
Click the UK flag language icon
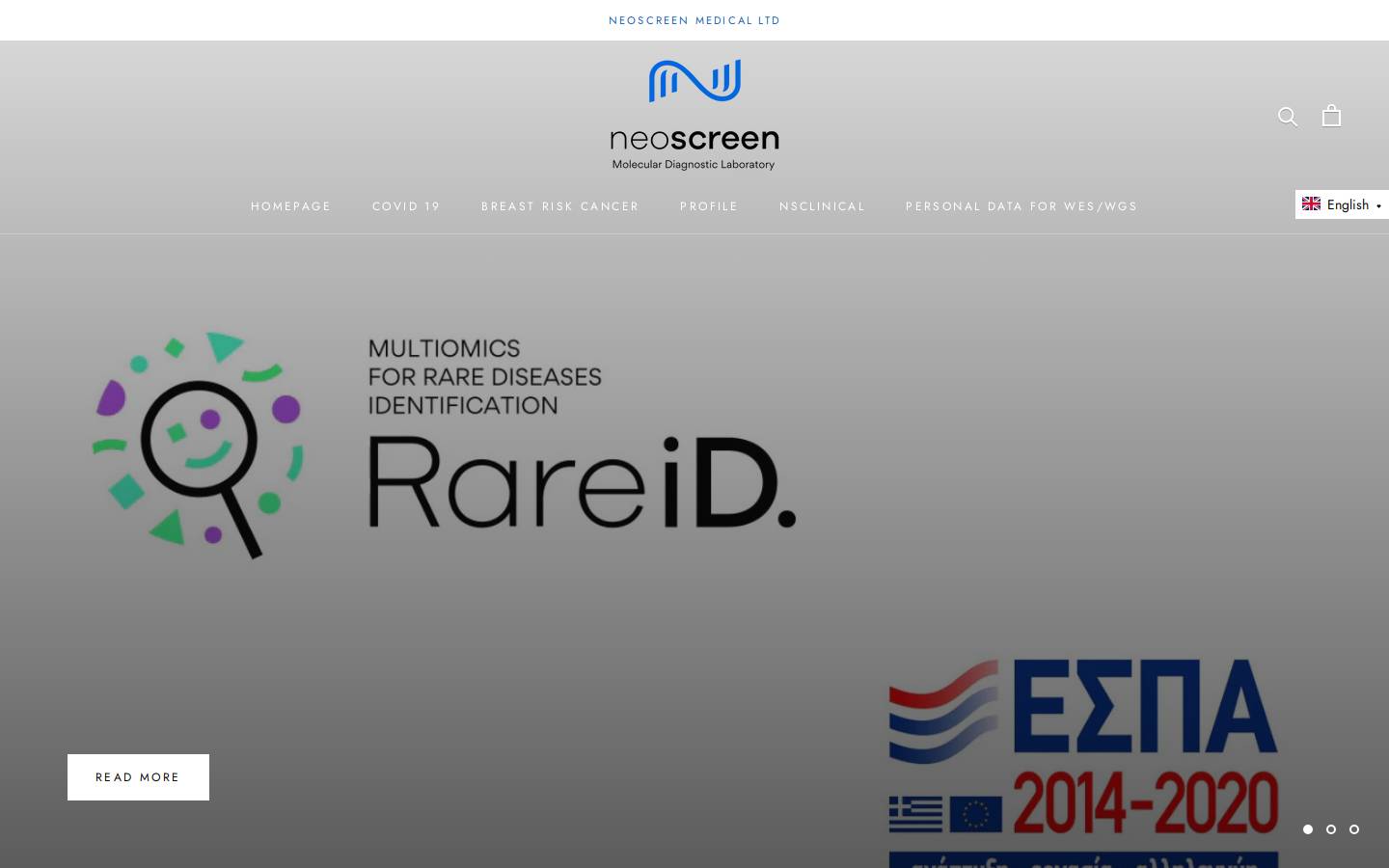point(1311,203)
